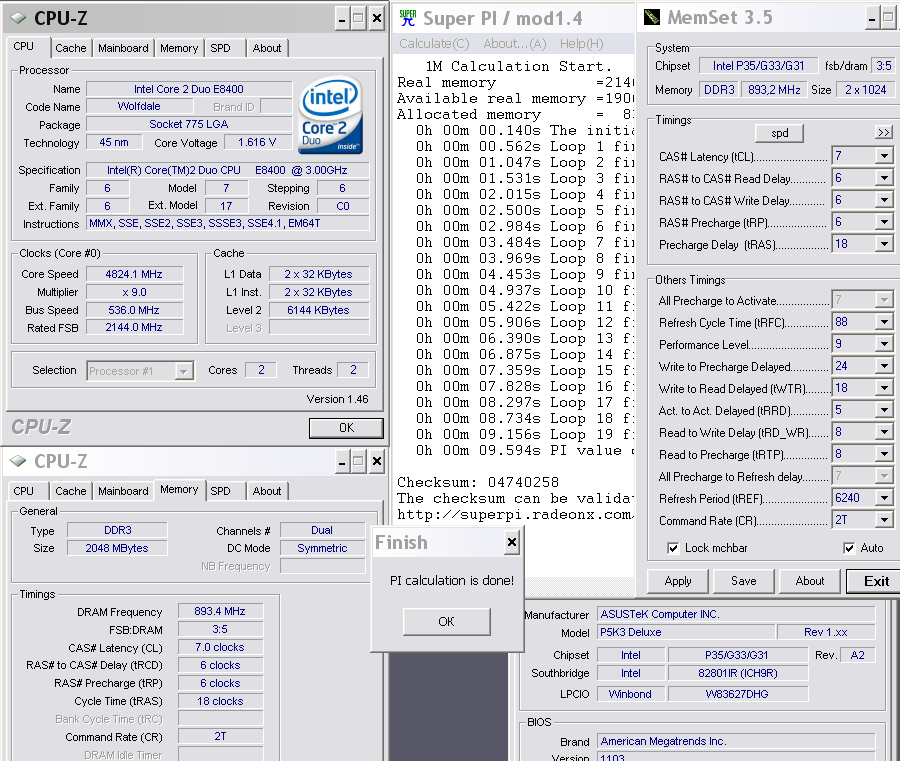
Task: Close the top CPU-Z window
Action: click(377, 19)
